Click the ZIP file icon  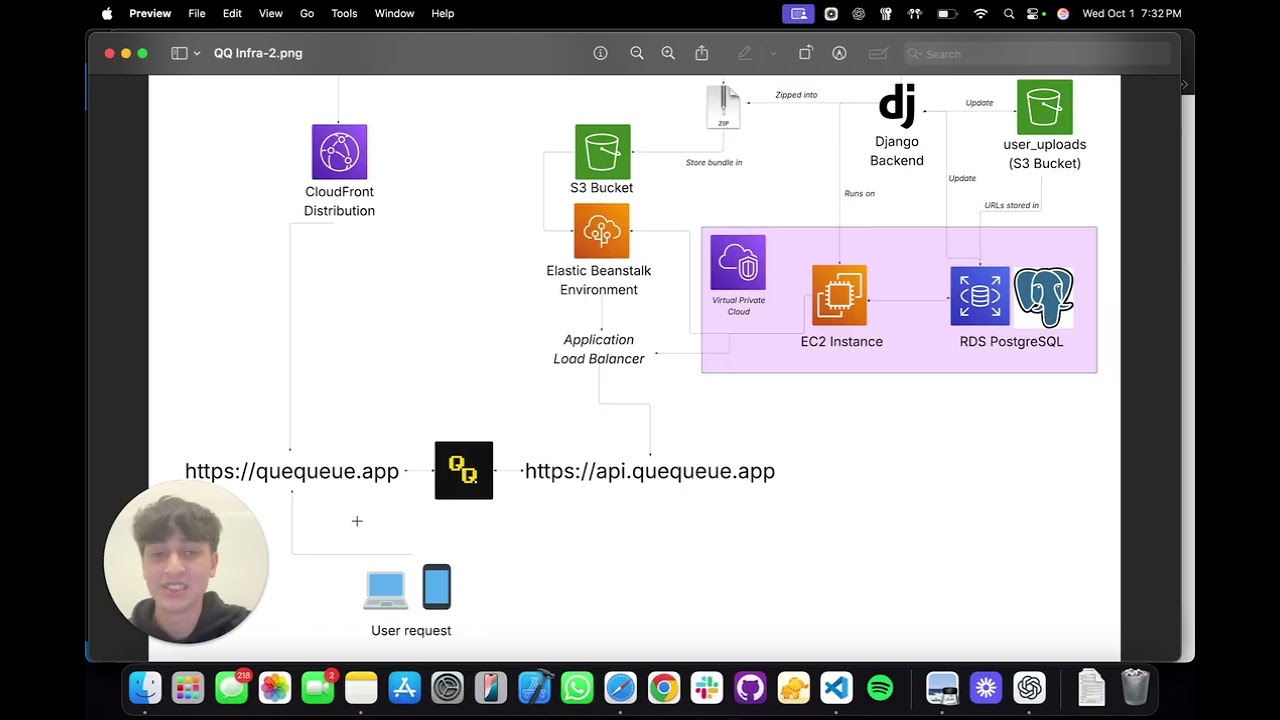tap(723, 106)
